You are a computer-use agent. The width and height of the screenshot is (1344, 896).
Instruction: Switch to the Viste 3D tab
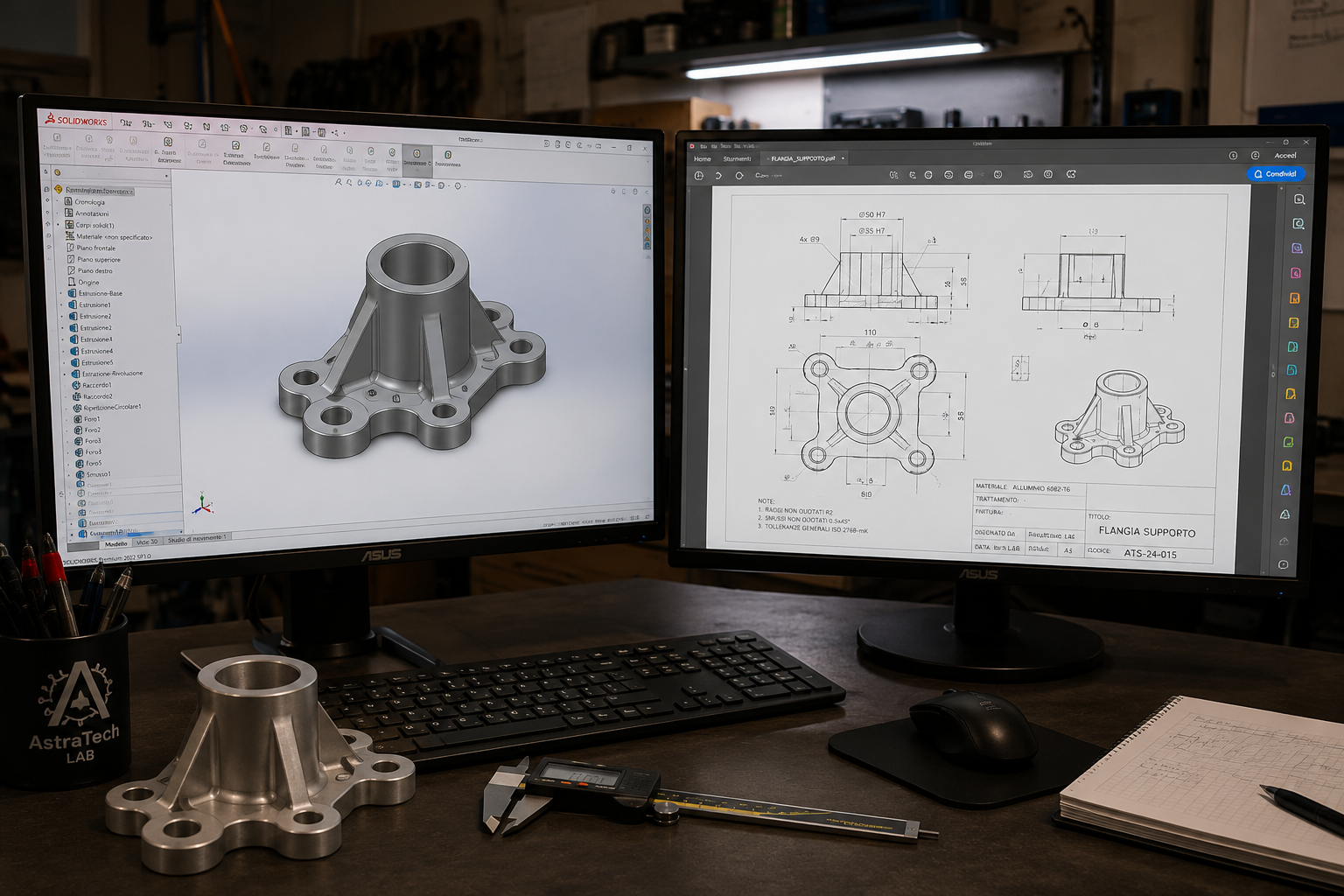click(148, 542)
